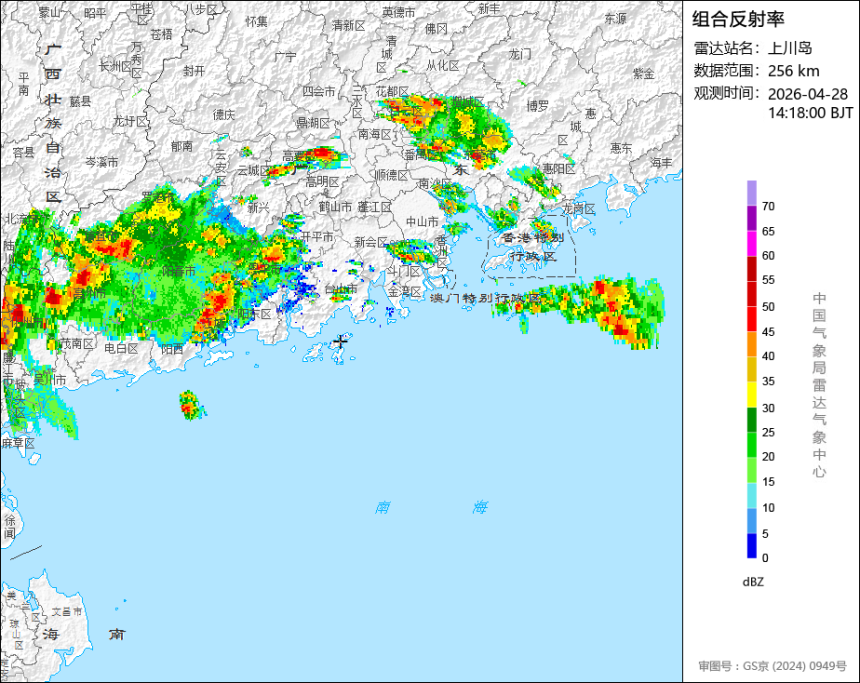Select the deep blue 0–5 dBZ legend band
Viewport: 860px width, 683px height.
click(751, 546)
